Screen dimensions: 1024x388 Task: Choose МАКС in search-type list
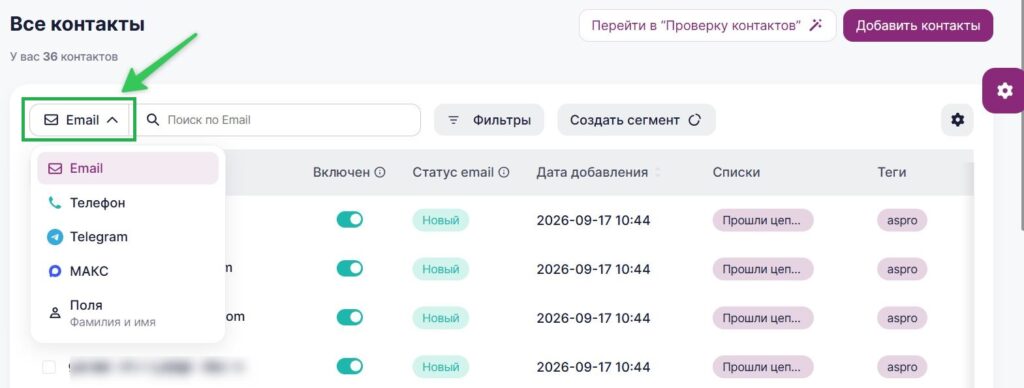coord(128,271)
